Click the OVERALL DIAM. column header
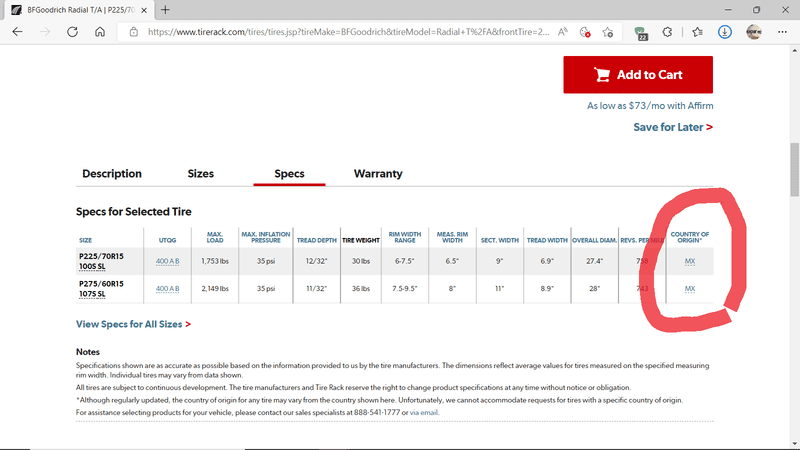This screenshot has height=450, width=800. coord(594,240)
